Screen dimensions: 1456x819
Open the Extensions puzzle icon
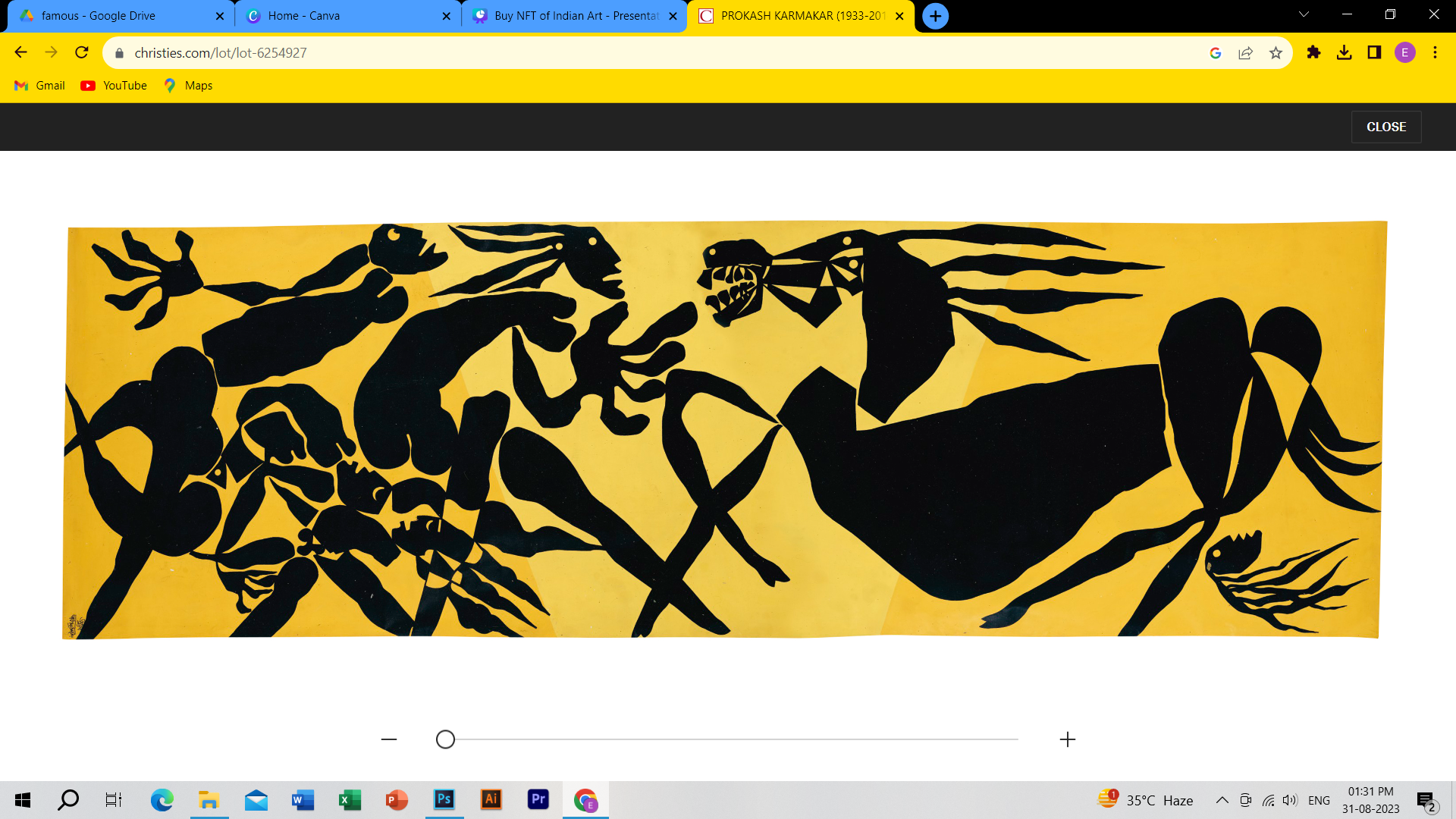(x=1313, y=52)
